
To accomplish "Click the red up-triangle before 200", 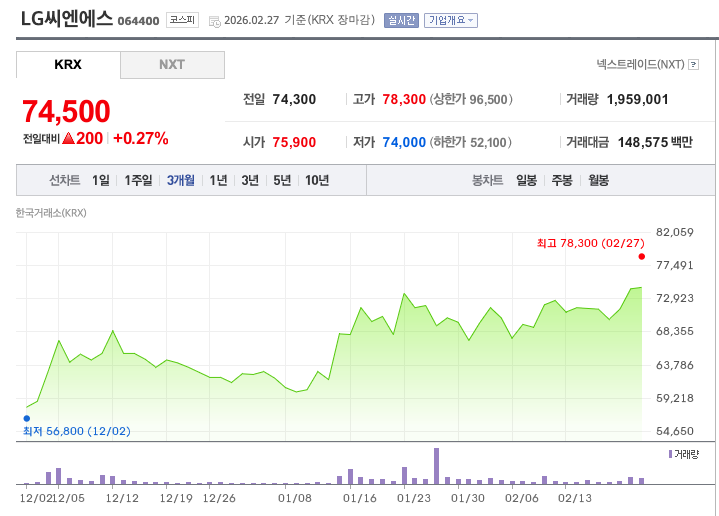I will pos(68,138).
